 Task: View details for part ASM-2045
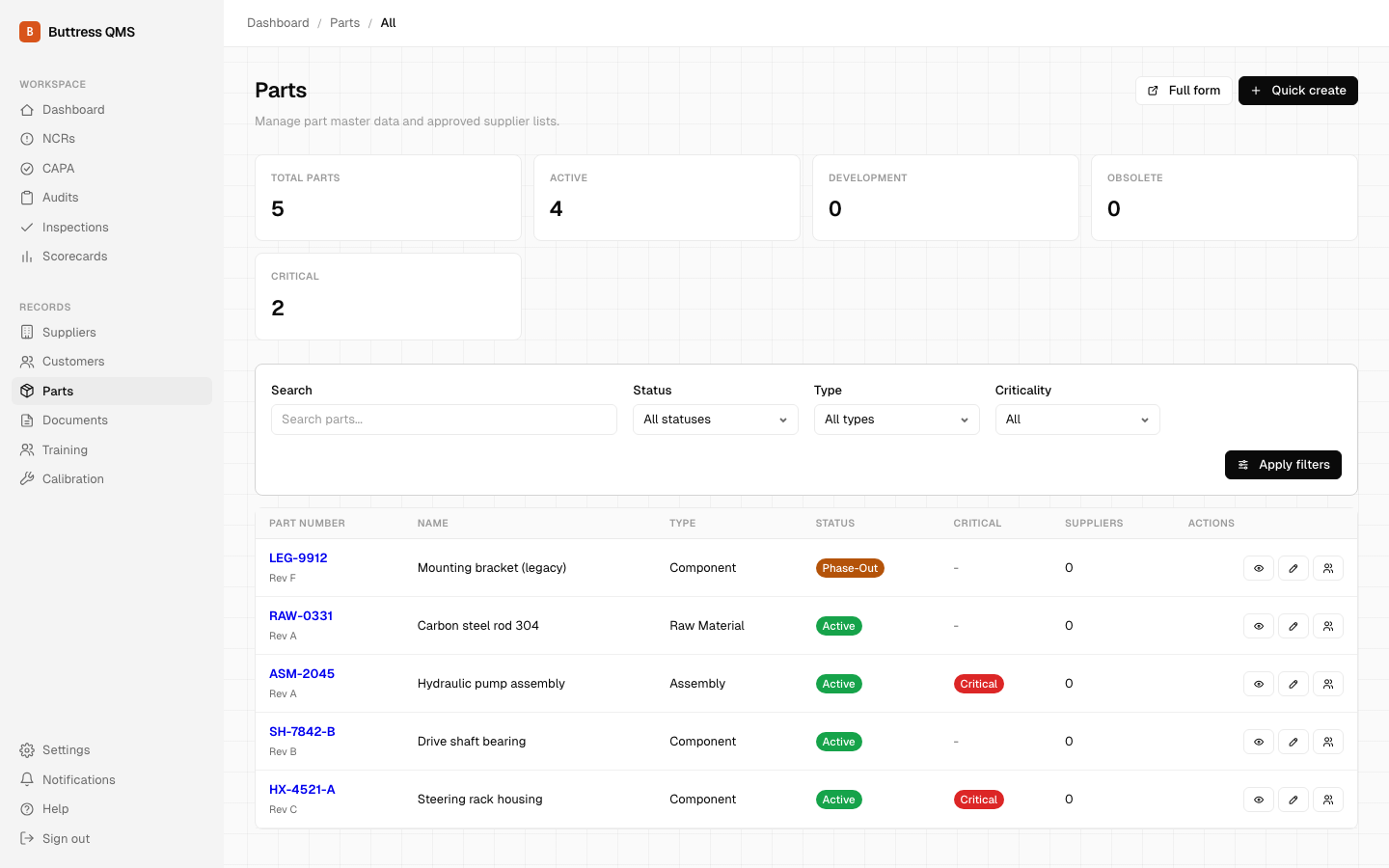1259,684
